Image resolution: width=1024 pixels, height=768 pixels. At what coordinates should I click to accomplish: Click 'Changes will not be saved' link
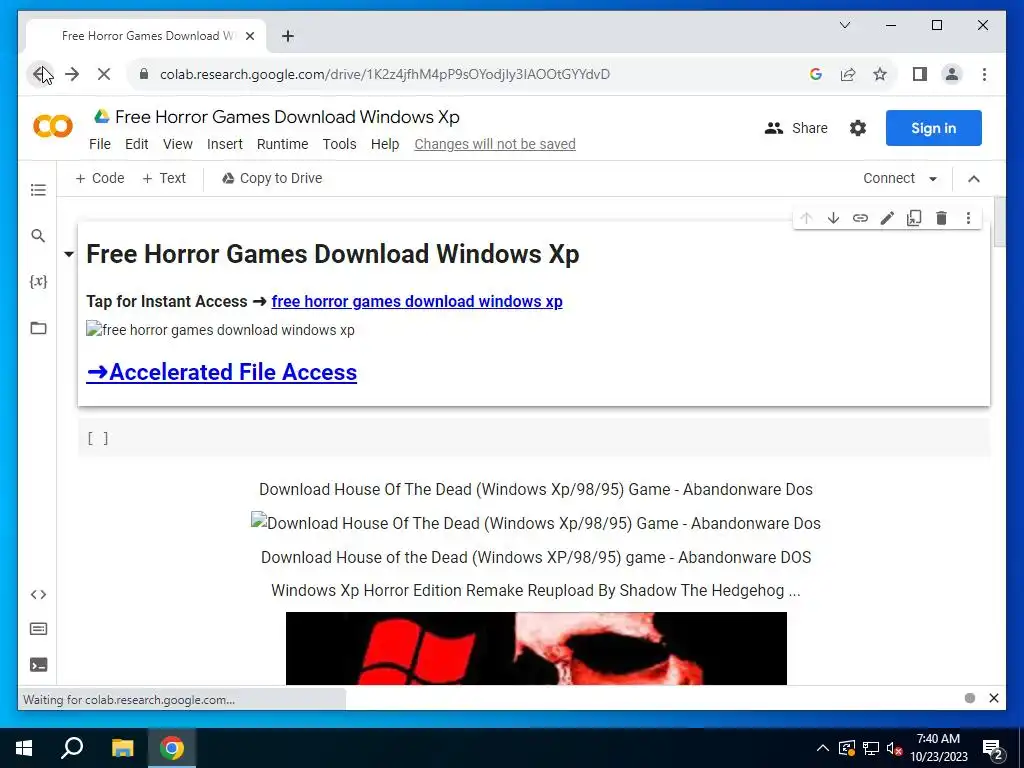click(x=495, y=144)
